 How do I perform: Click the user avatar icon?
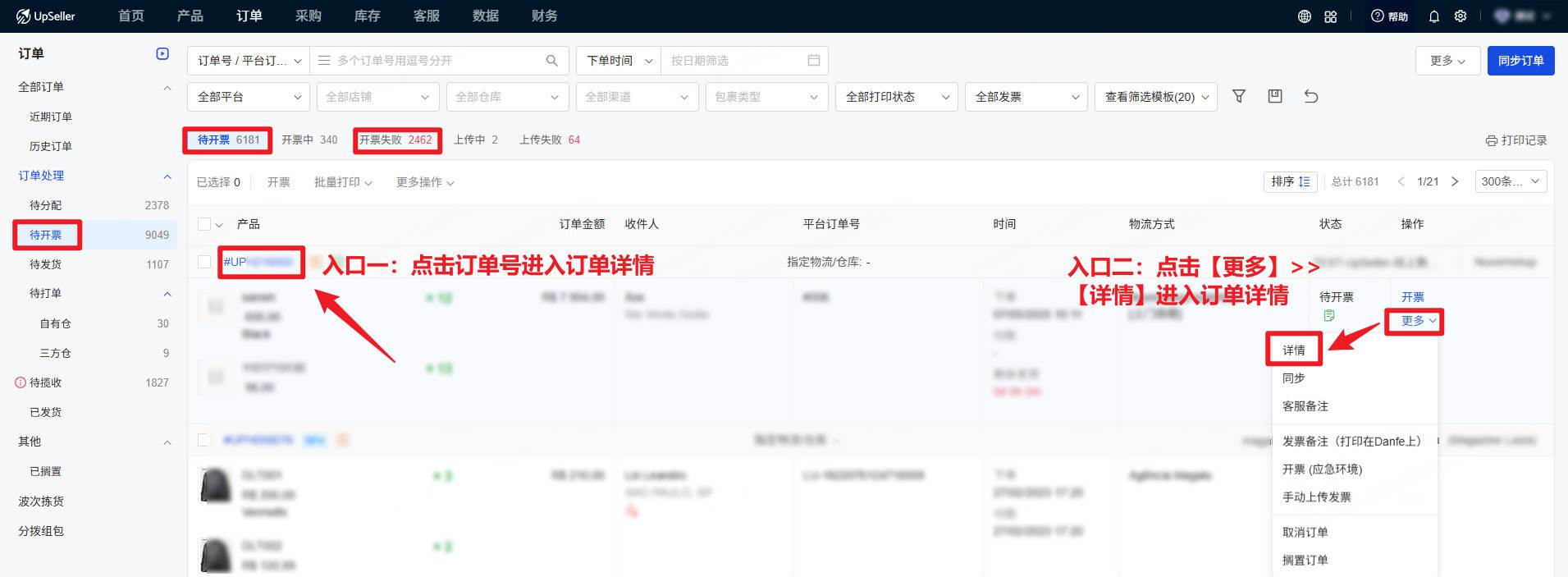point(1502,16)
